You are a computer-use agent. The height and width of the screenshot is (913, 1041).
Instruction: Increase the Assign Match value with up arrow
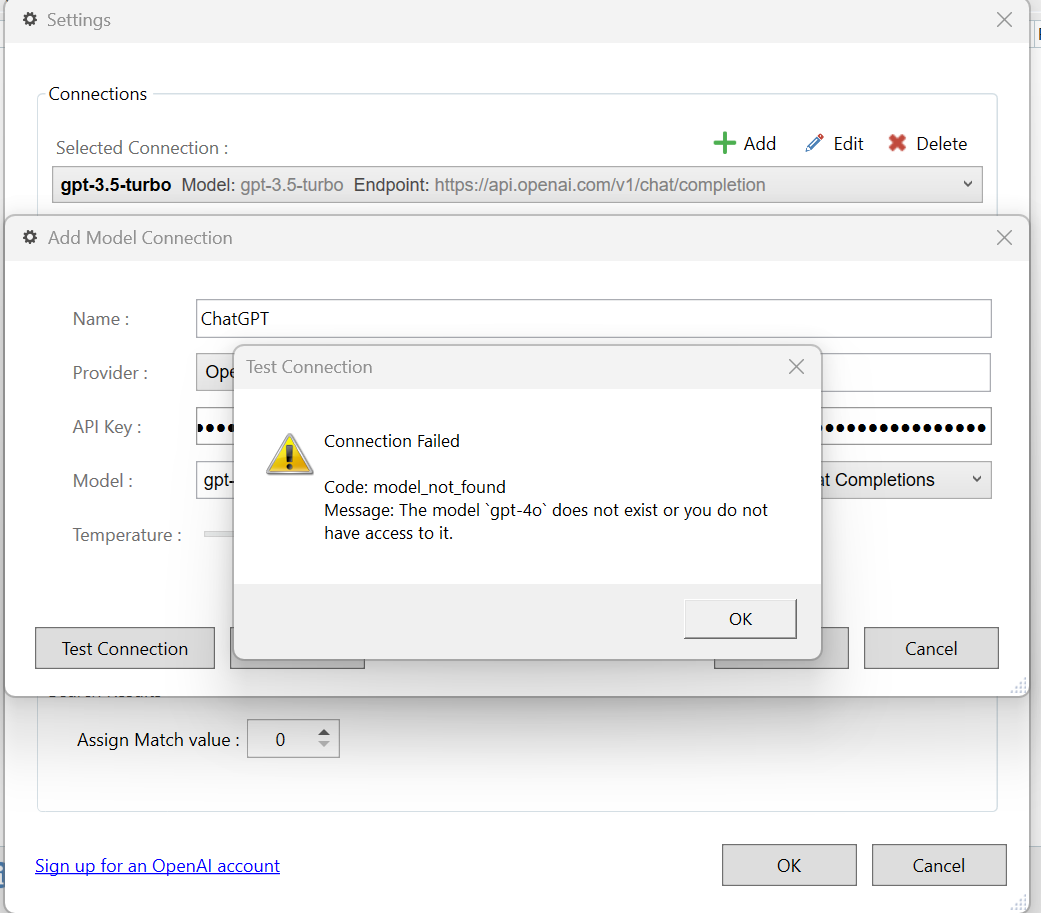tap(323, 732)
